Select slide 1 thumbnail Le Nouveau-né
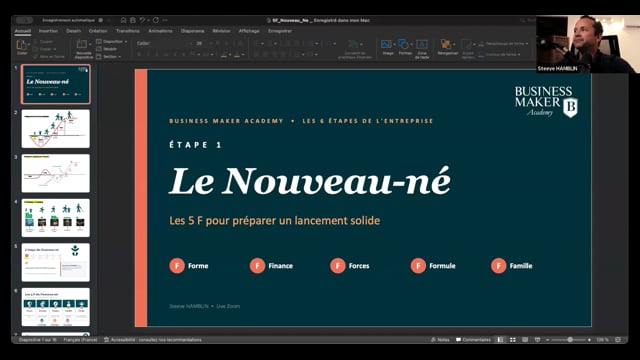This screenshot has width=640, height=360. [56, 84]
